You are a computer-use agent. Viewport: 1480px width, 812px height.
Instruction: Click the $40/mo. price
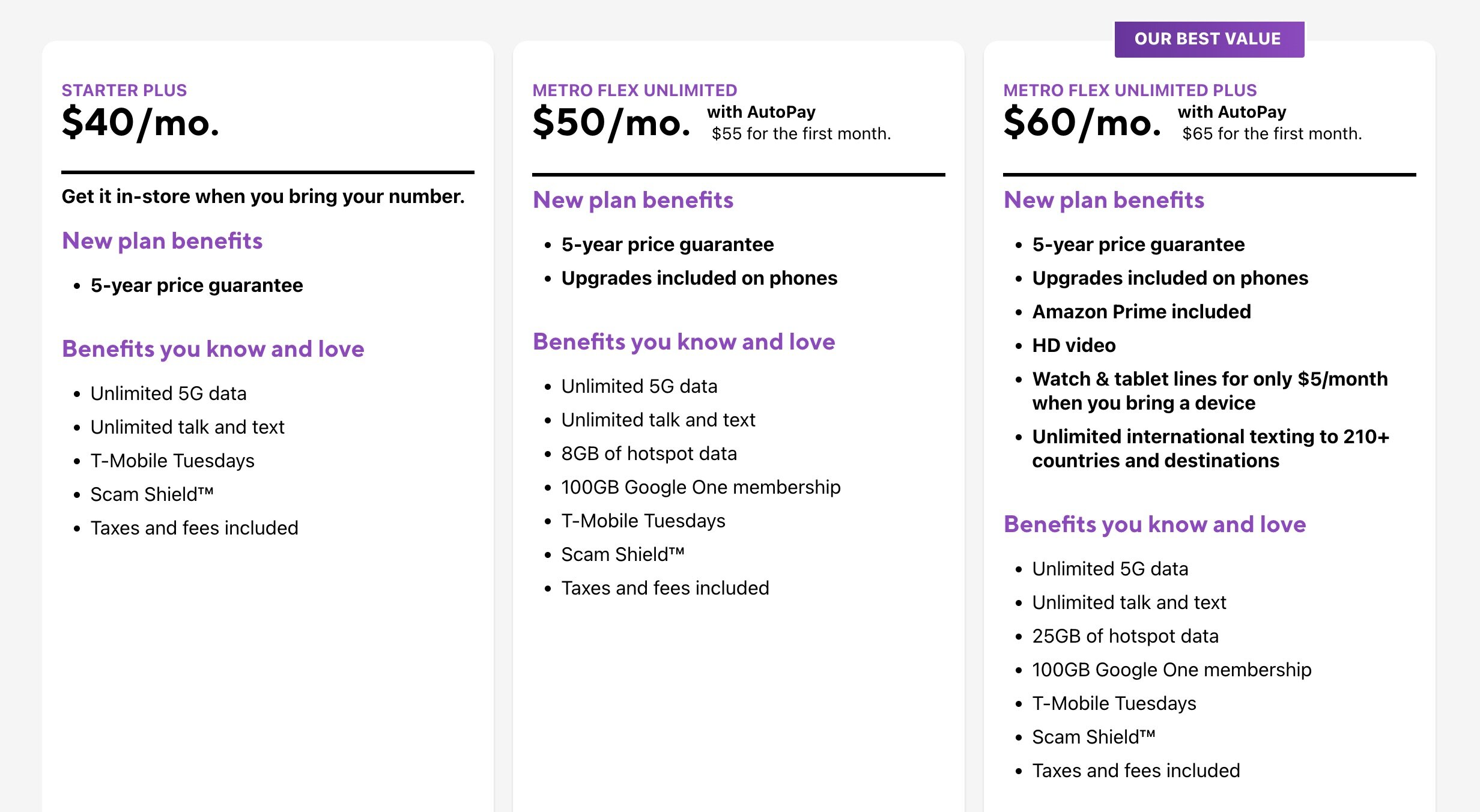pos(141,123)
